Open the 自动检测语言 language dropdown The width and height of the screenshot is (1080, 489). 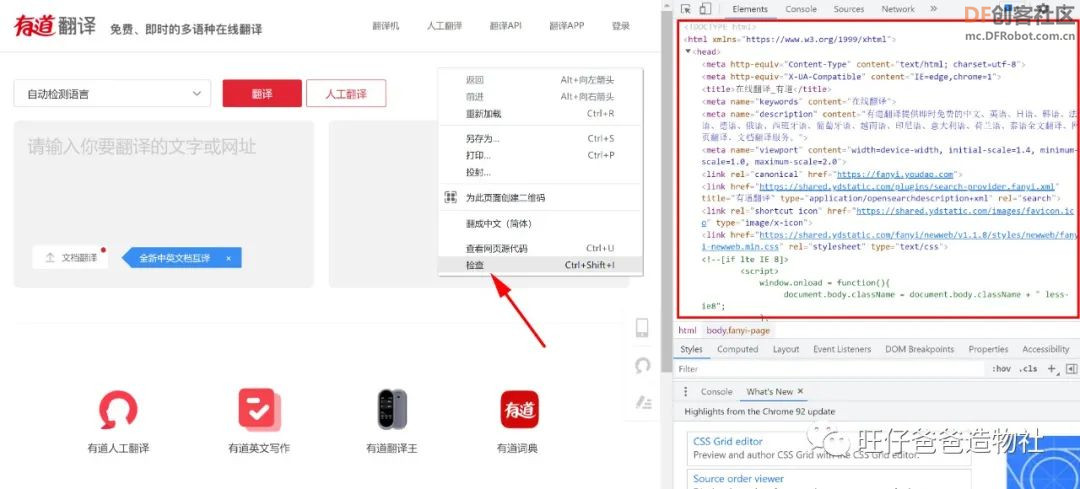112,94
